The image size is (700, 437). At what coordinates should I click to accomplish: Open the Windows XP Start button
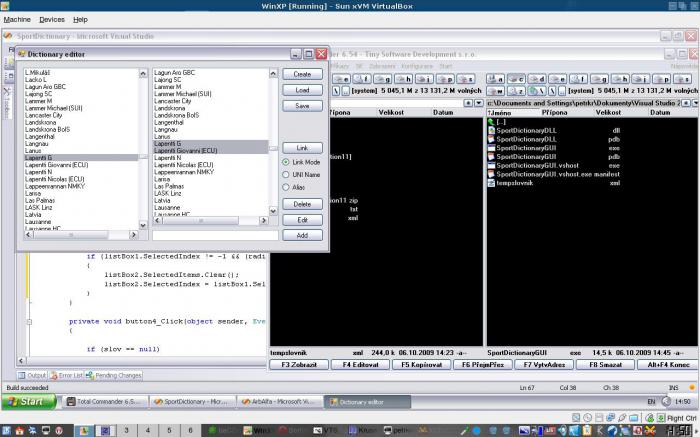tap(29, 401)
